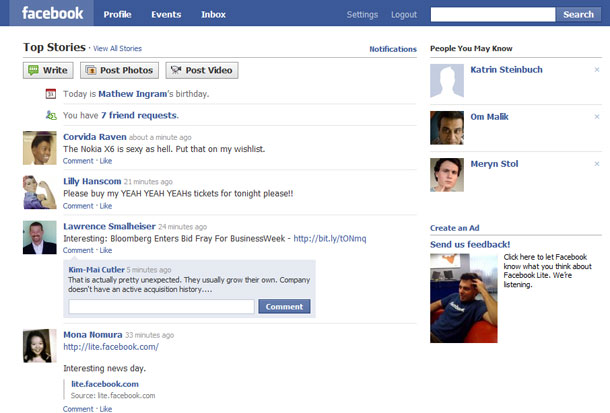Click the comment text box under Kim-Mai's reply

click(161, 306)
